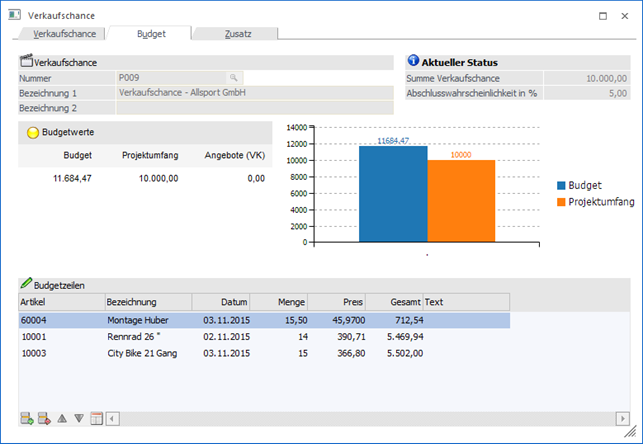
Task: Click the blue Budget legend swatch
Action: point(562,185)
